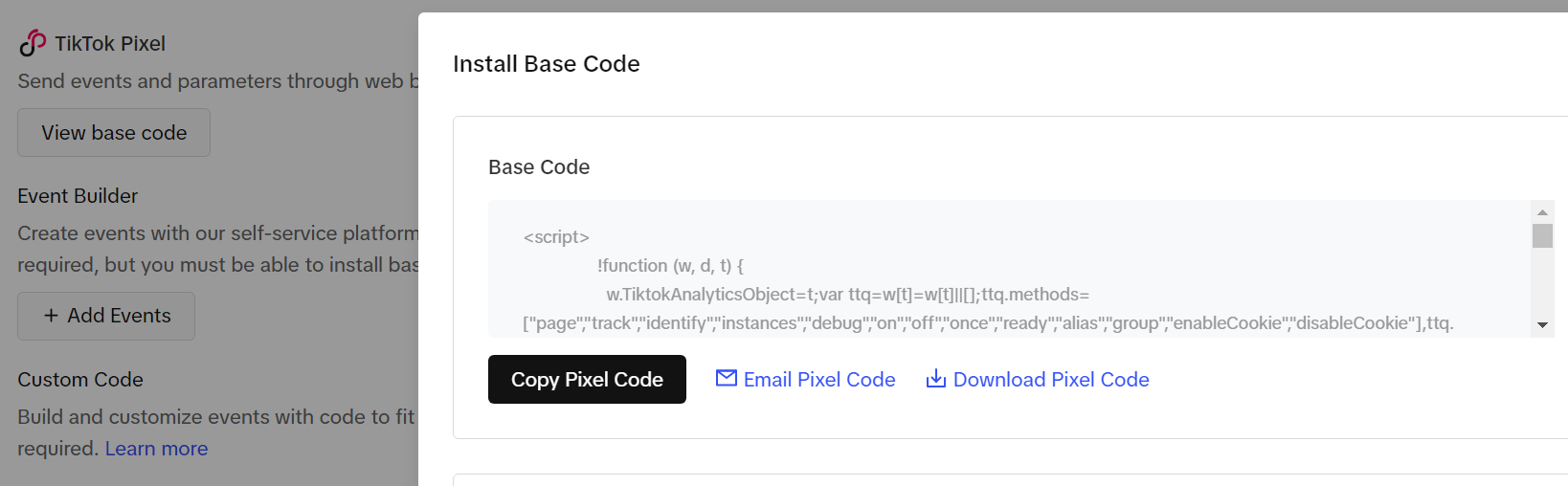Screen dimensions: 1568x486
Task: Select the Event Builder heading
Action: point(78,196)
